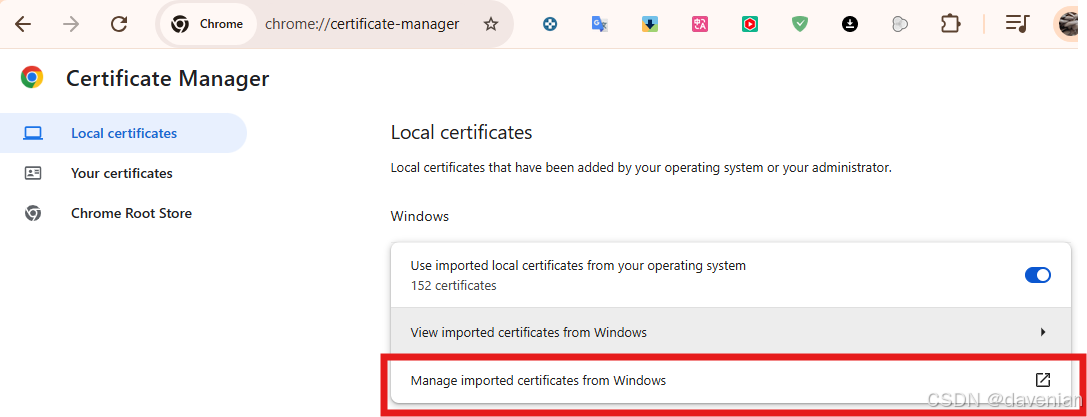Image resolution: width=1087 pixels, height=417 pixels.
Task: Click the external link icon for Manage certificates
Action: (x=1043, y=380)
